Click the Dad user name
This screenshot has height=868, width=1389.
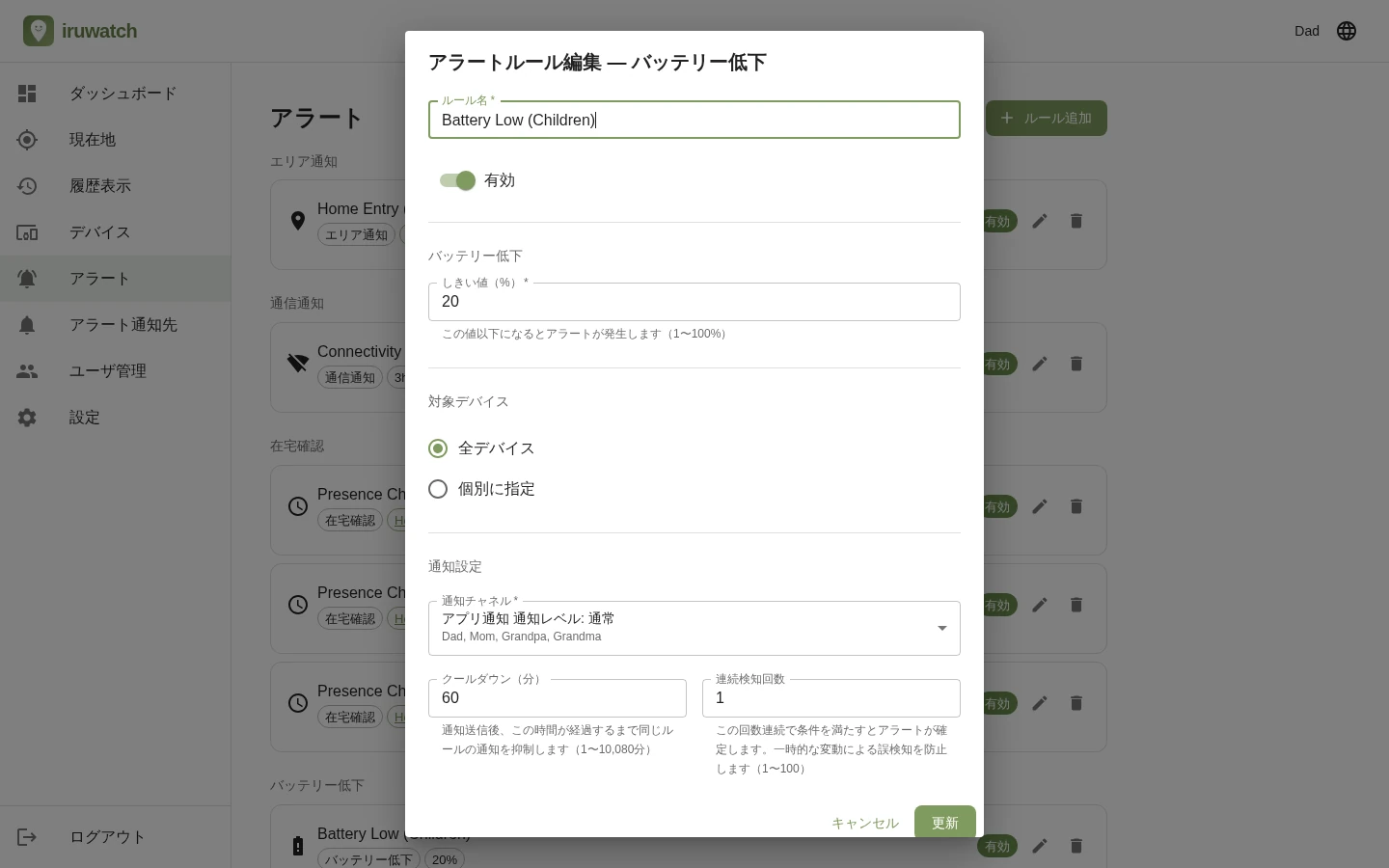(1307, 31)
